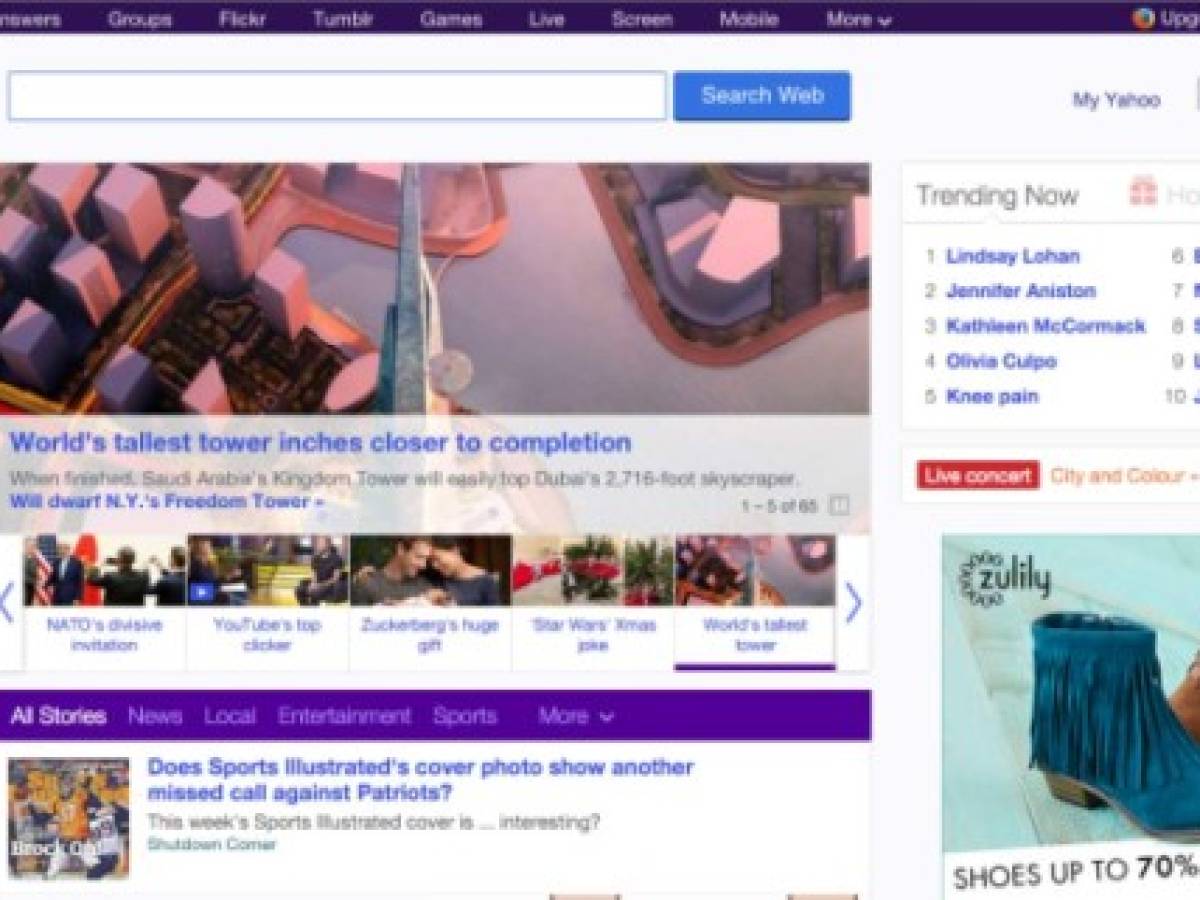This screenshot has width=1200, height=900.
Task: Select the Local tab
Action: 230,716
